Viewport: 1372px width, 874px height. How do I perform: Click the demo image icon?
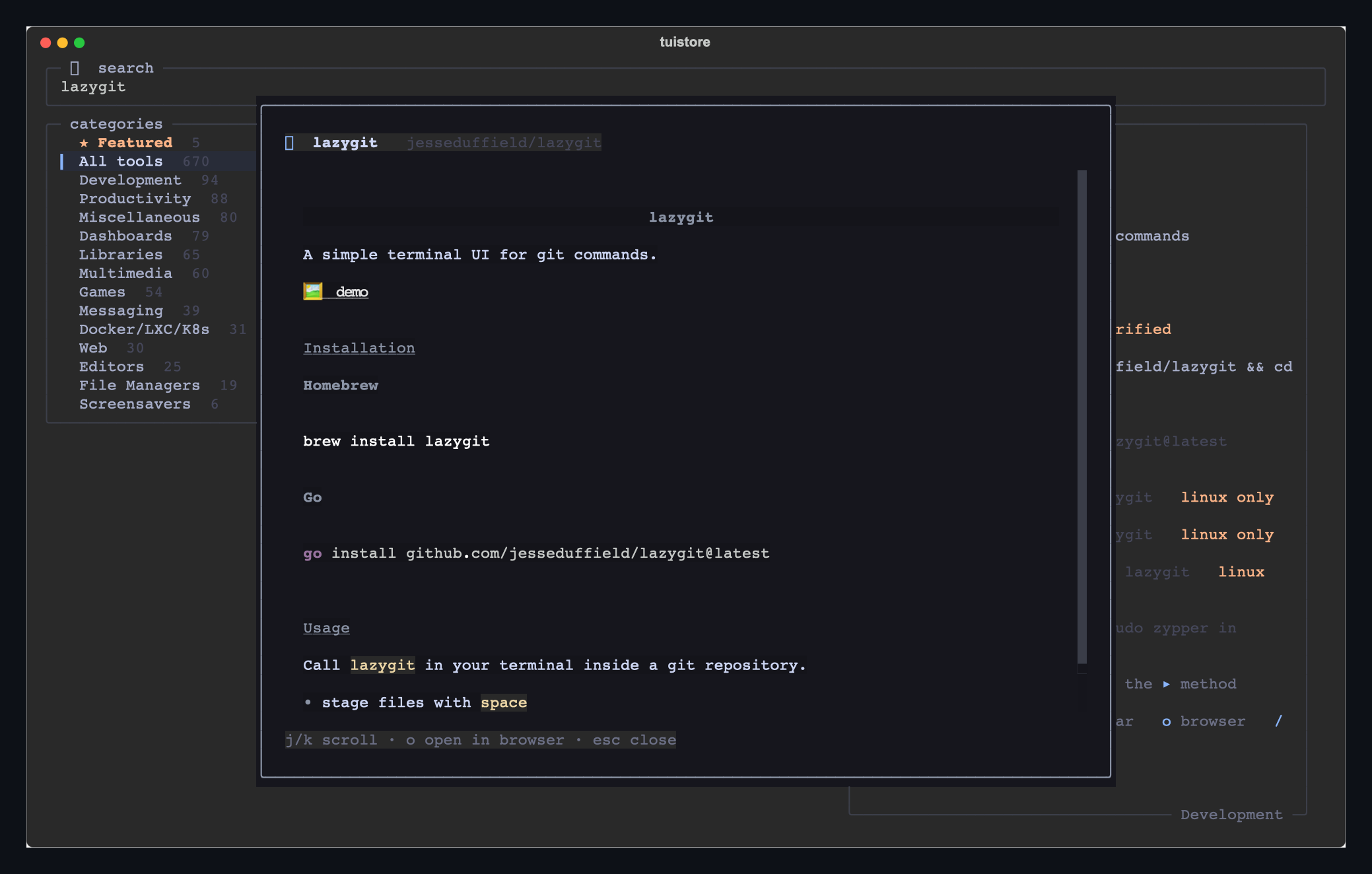(313, 291)
